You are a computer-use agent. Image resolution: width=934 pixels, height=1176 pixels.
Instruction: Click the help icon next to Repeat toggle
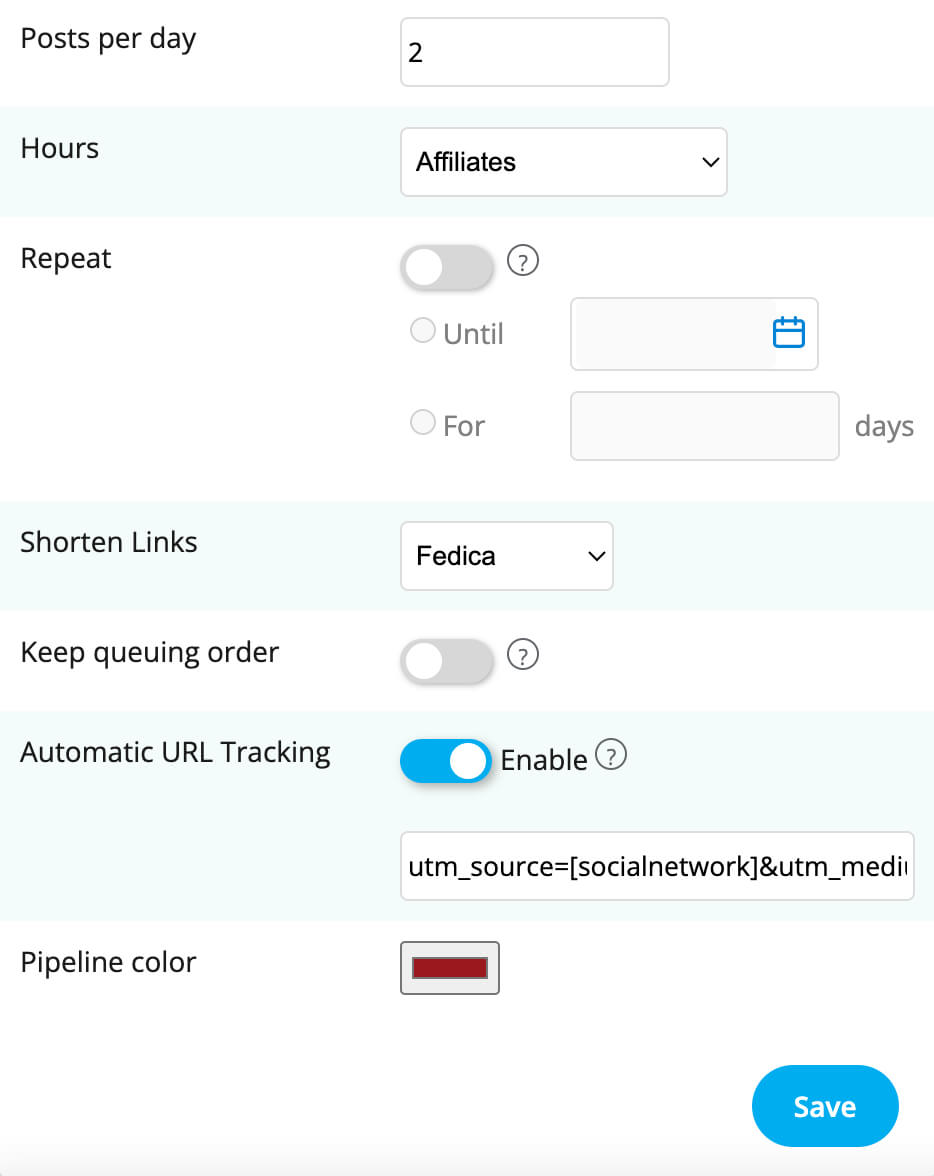click(x=523, y=262)
